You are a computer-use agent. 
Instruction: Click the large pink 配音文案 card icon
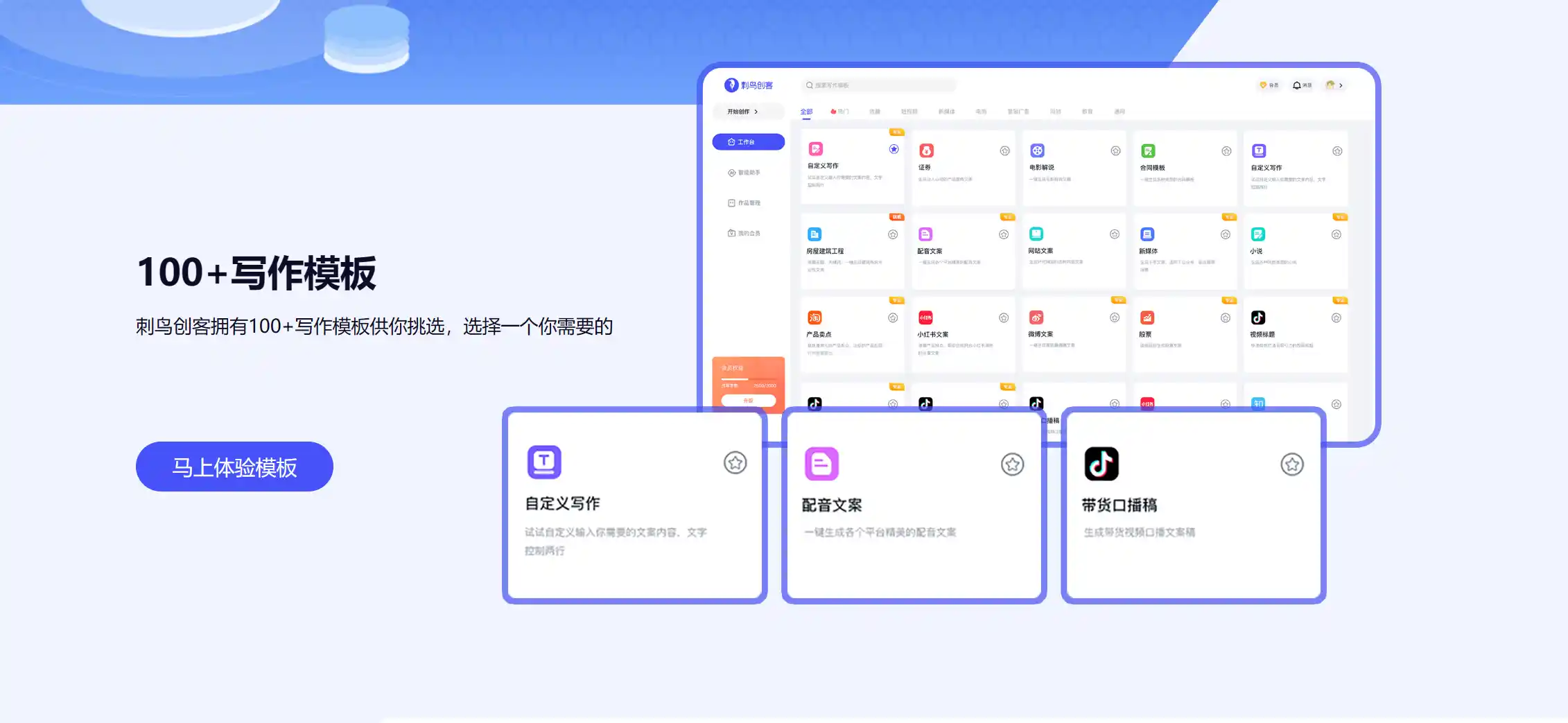(x=821, y=464)
